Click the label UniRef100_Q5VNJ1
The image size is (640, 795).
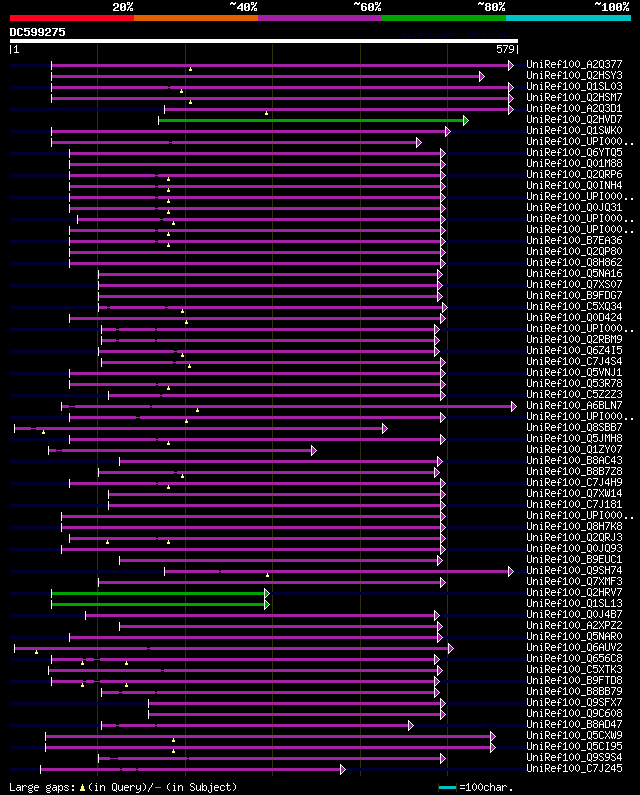tap(574, 373)
